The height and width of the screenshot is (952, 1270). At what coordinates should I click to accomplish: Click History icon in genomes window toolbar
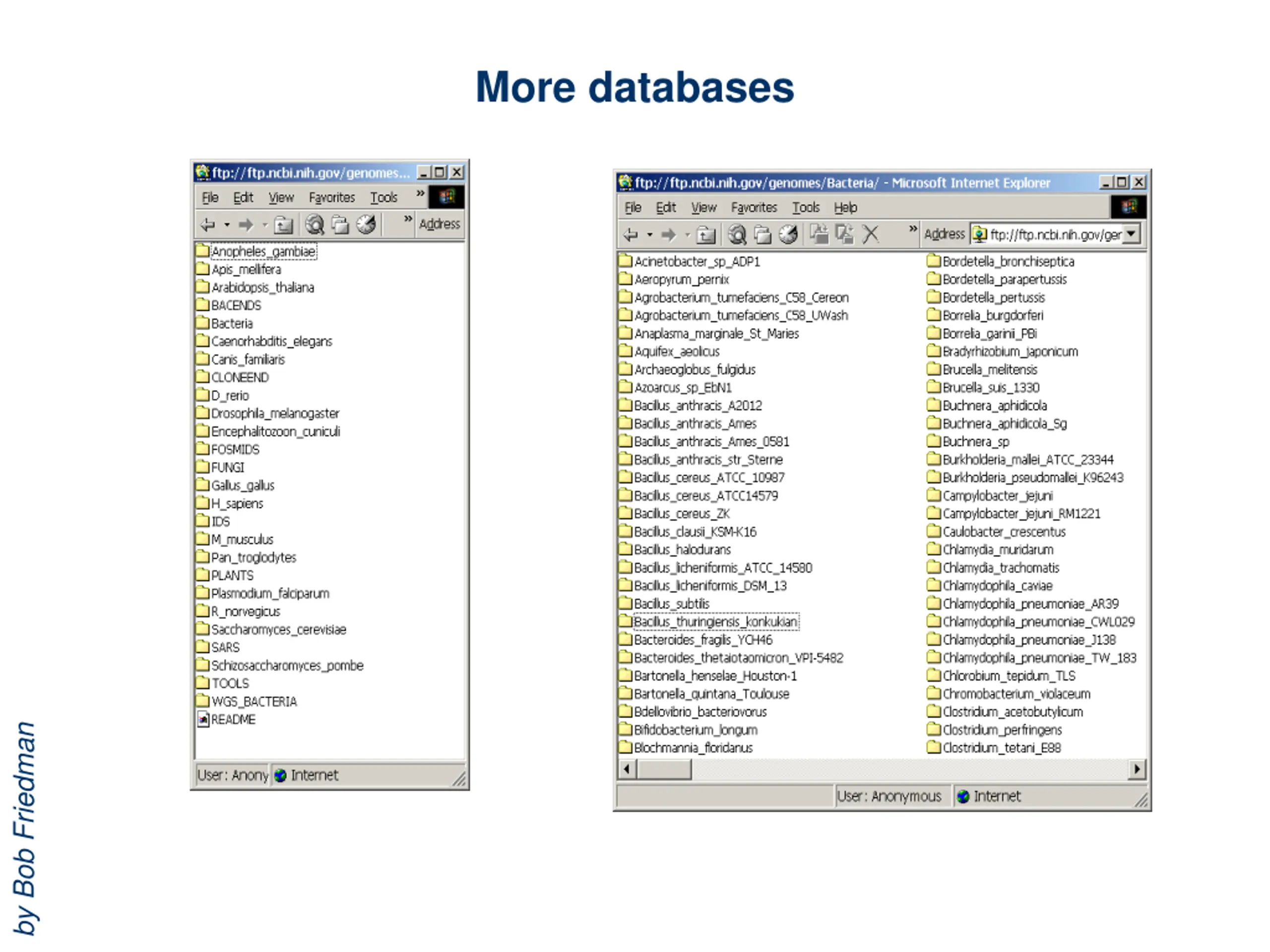366,225
